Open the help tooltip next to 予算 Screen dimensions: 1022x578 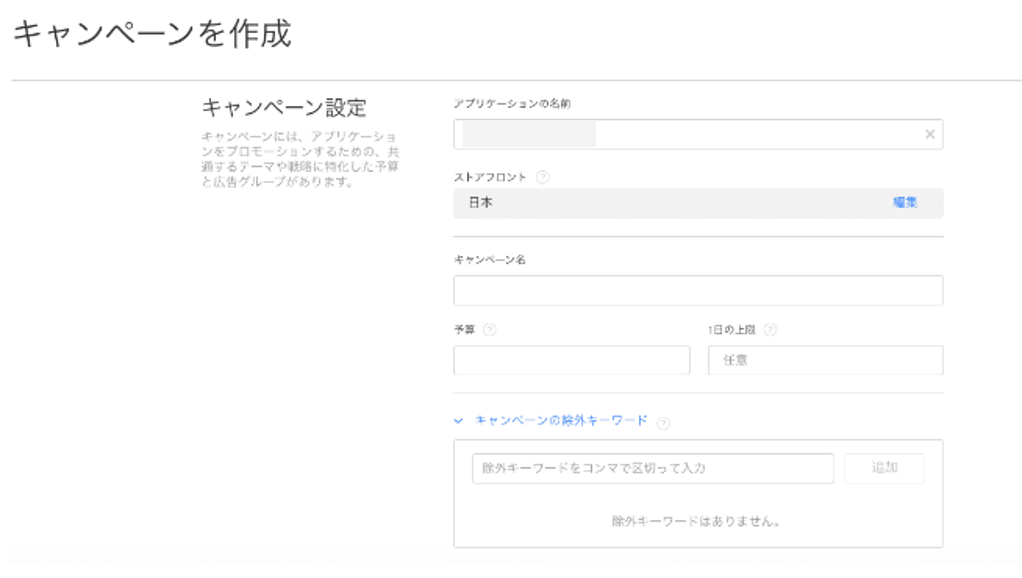tap(490, 331)
